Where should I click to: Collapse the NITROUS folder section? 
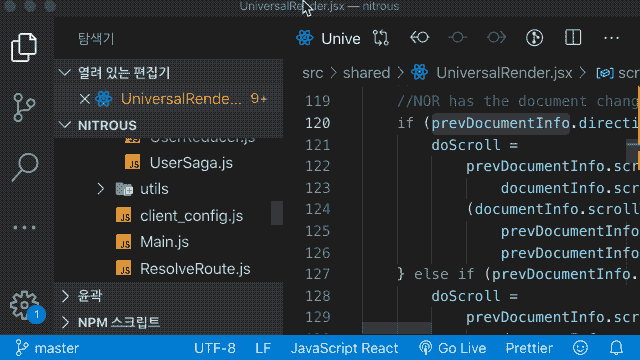pos(169,125)
